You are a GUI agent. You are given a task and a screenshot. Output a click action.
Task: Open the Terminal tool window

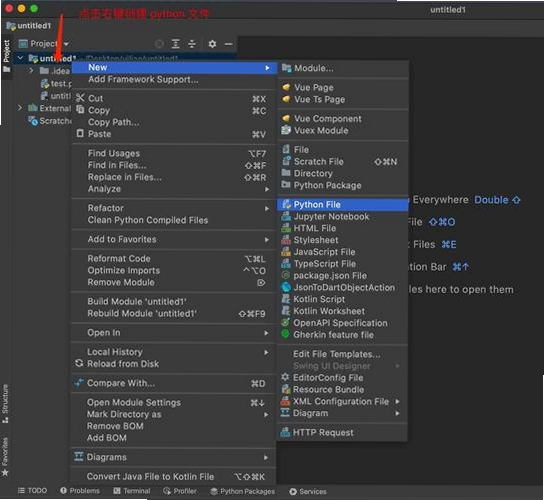tap(132, 491)
